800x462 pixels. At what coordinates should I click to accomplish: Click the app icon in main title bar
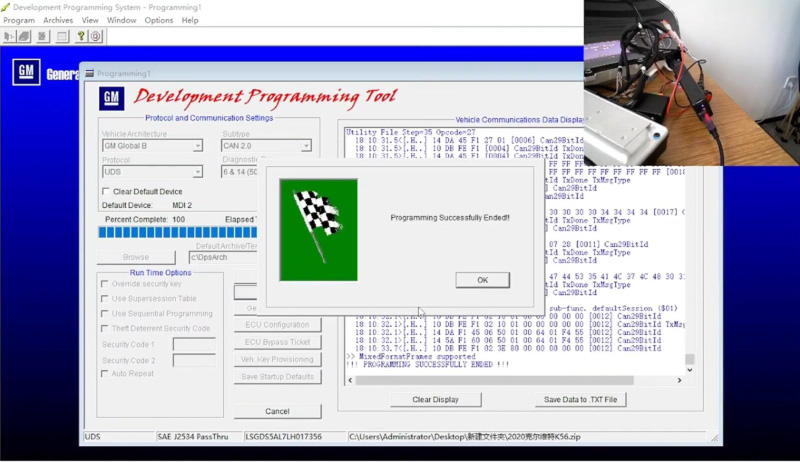tap(6, 7)
